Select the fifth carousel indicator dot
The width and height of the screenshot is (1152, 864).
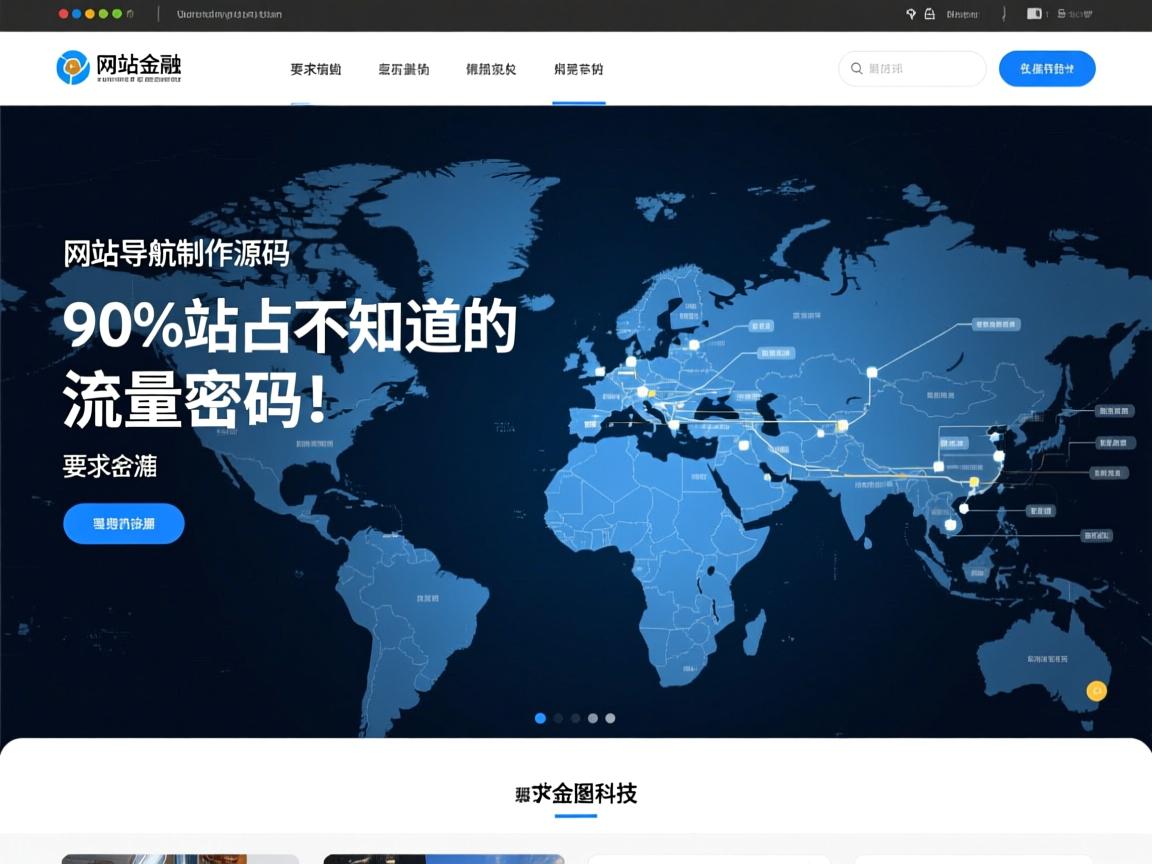point(610,717)
